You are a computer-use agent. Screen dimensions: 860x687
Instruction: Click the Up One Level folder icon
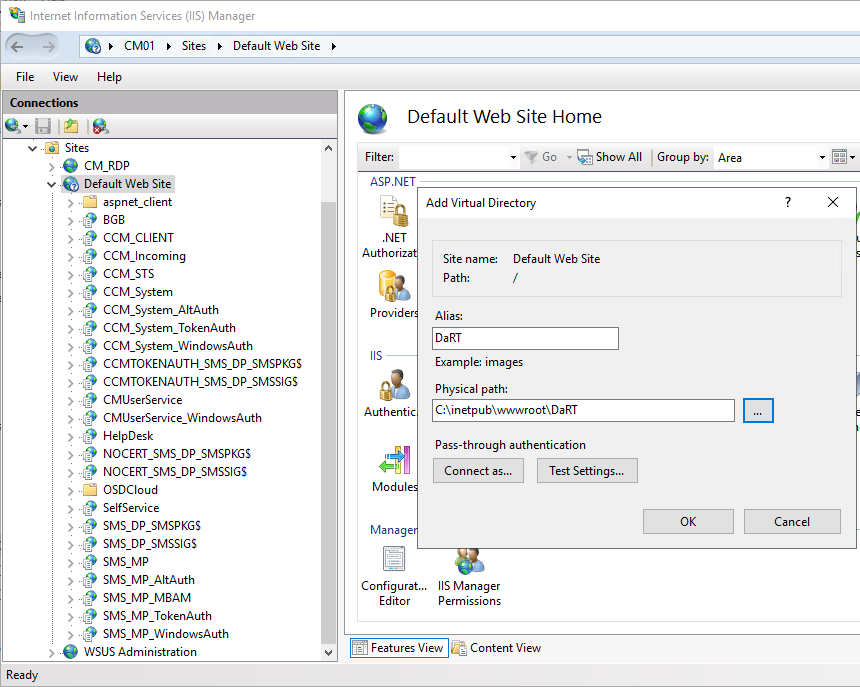71,126
